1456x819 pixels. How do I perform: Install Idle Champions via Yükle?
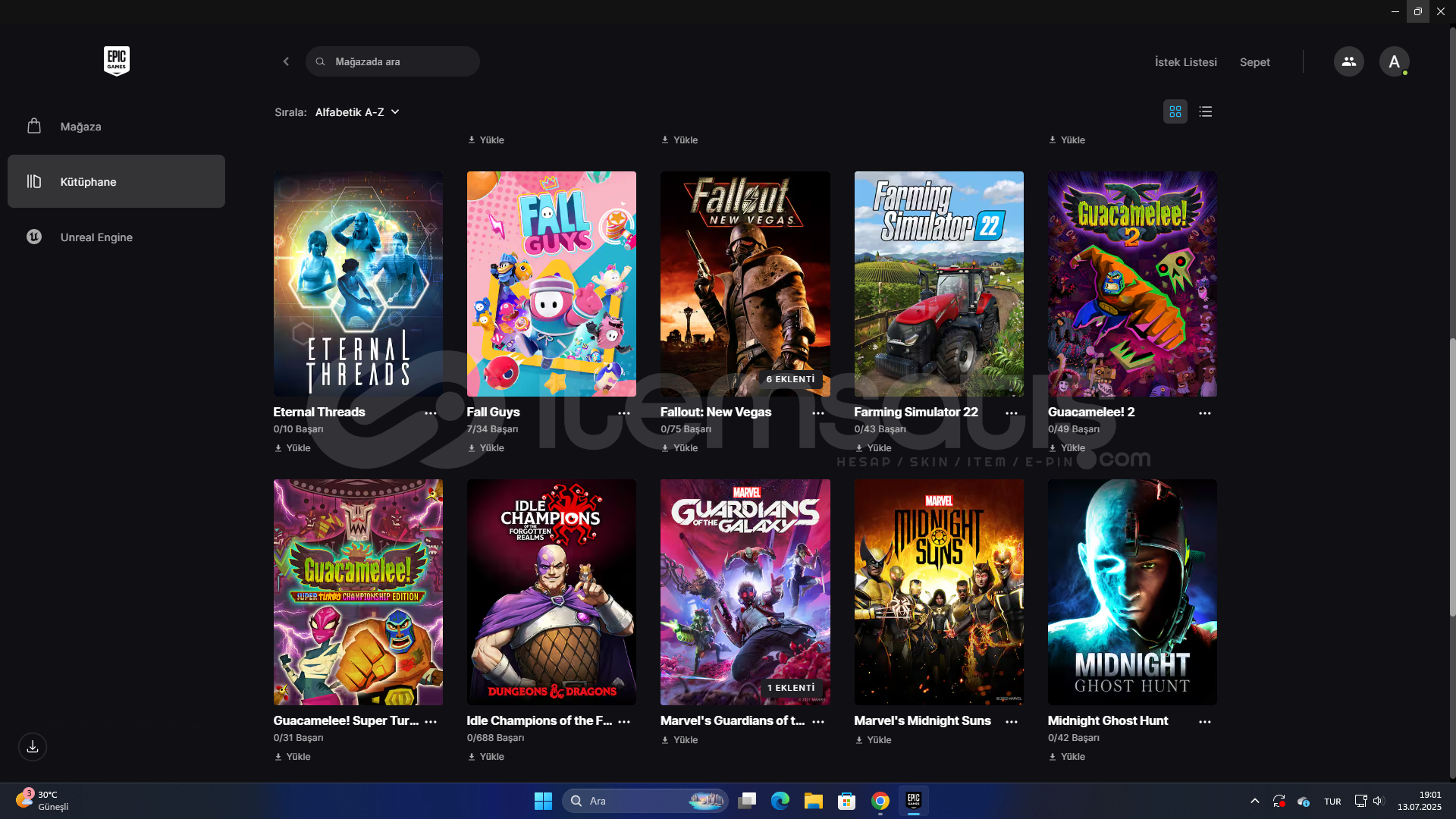[486, 757]
